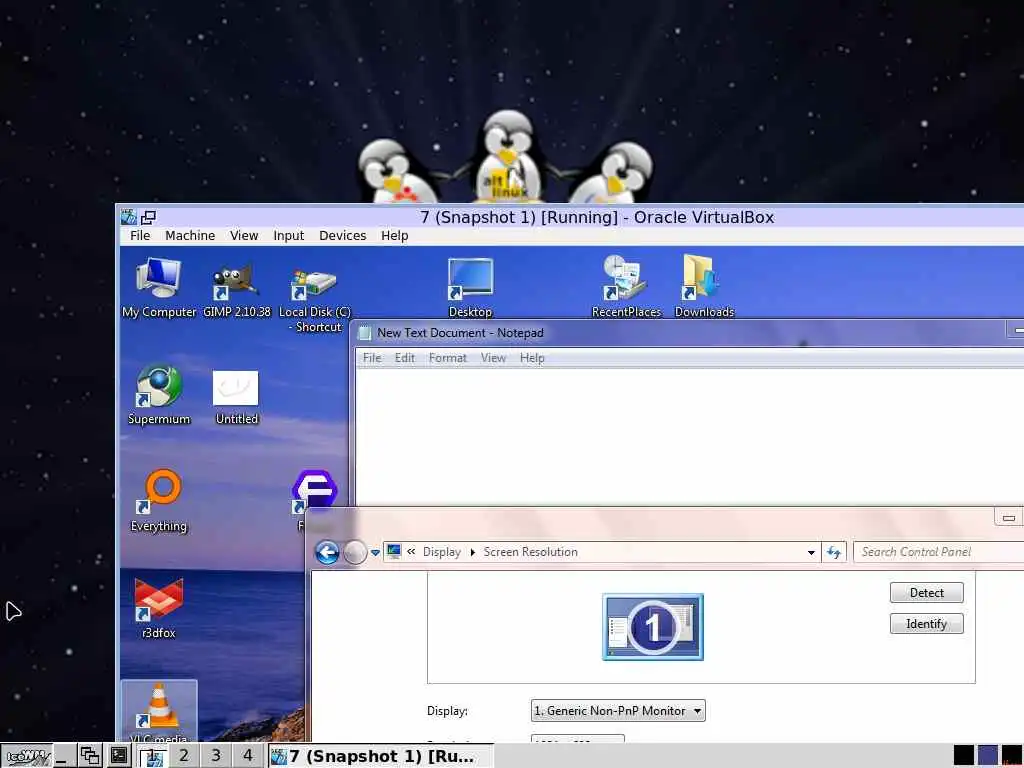Open the IceWM start menu

point(27,756)
